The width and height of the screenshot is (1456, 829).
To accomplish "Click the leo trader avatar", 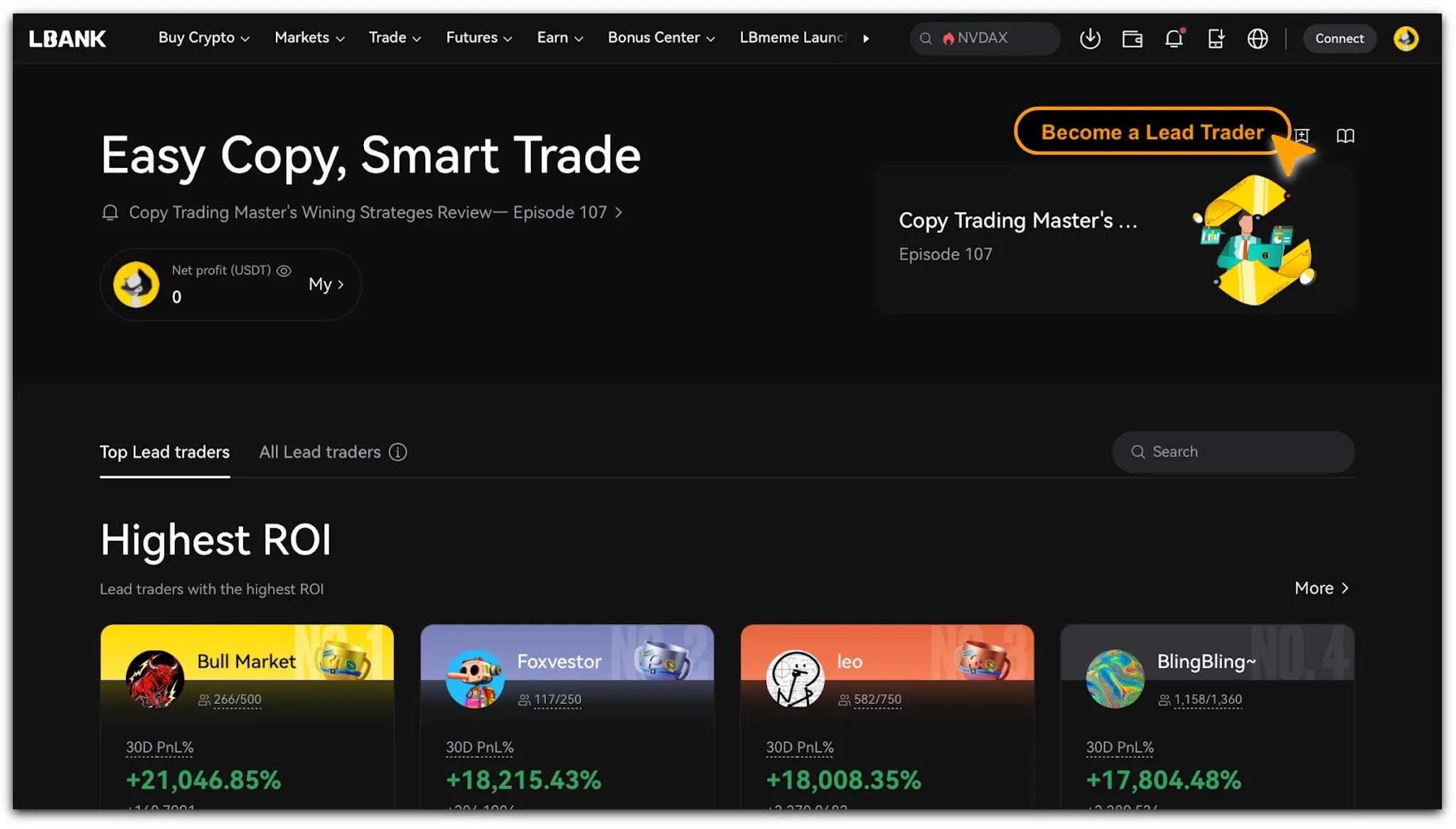I will tap(795, 679).
